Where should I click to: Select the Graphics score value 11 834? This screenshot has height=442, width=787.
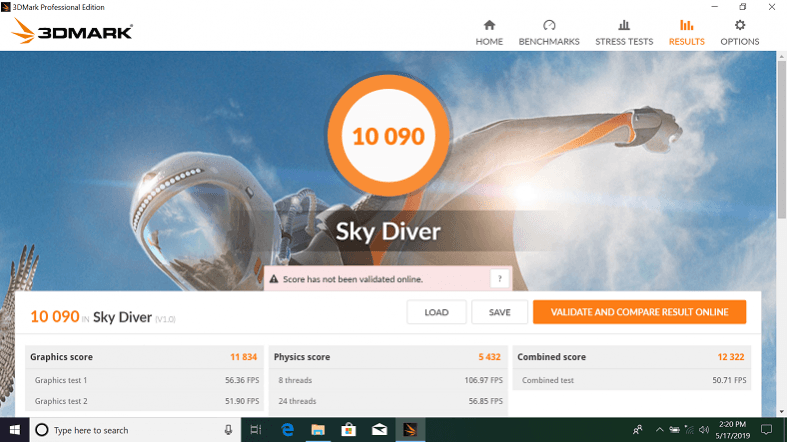pyautogui.click(x=243, y=357)
